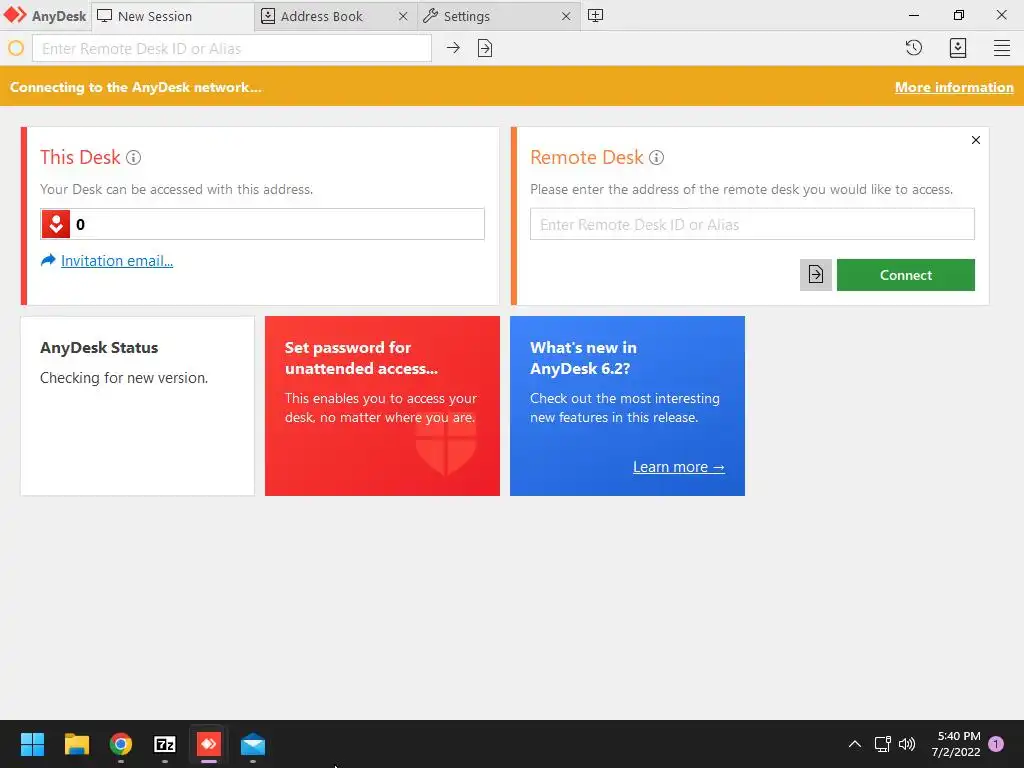The height and width of the screenshot is (768, 1024).
Task: Open the Mail app from taskbar
Action: (253, 744)
